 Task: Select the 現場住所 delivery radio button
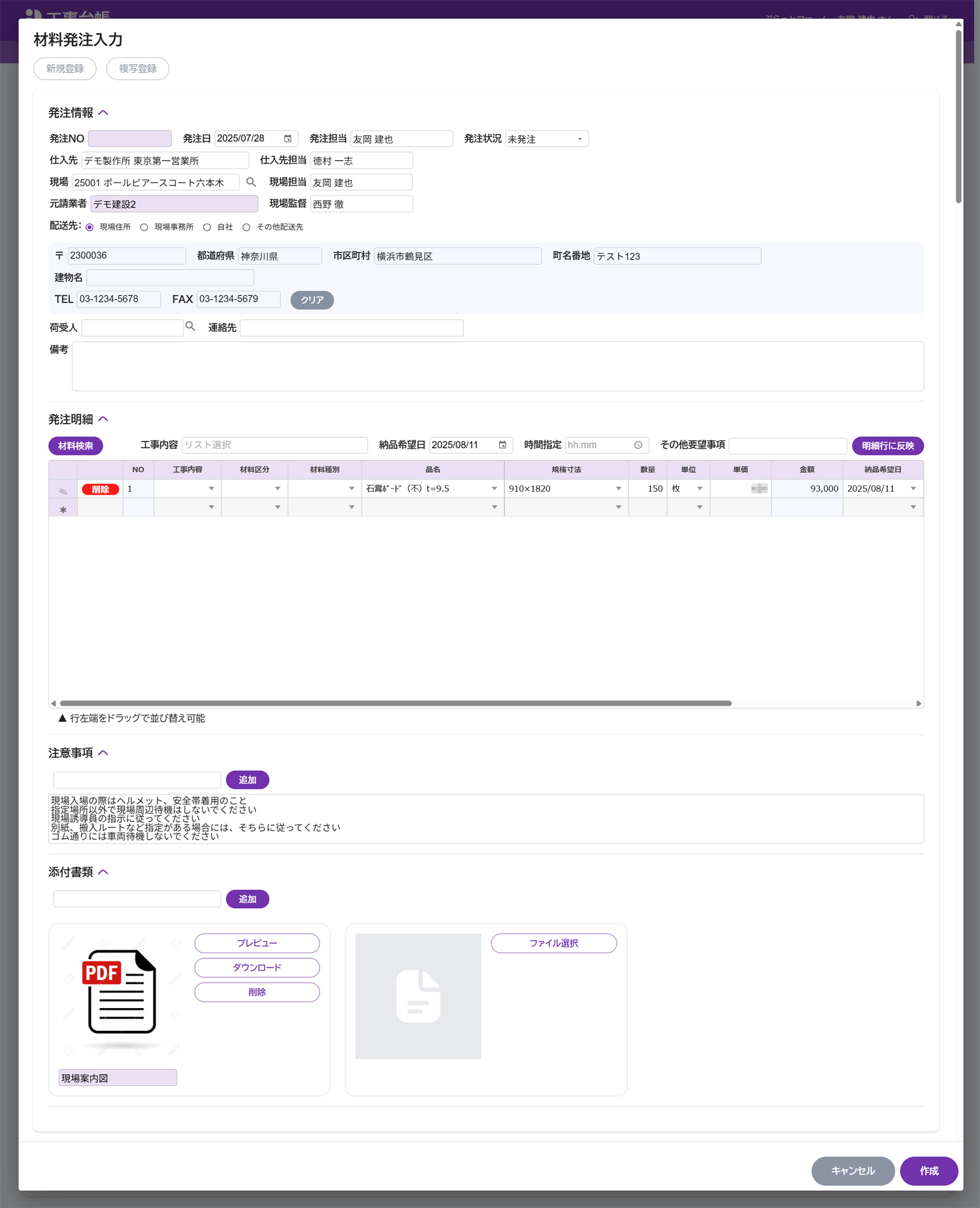(x=90, y=227)
